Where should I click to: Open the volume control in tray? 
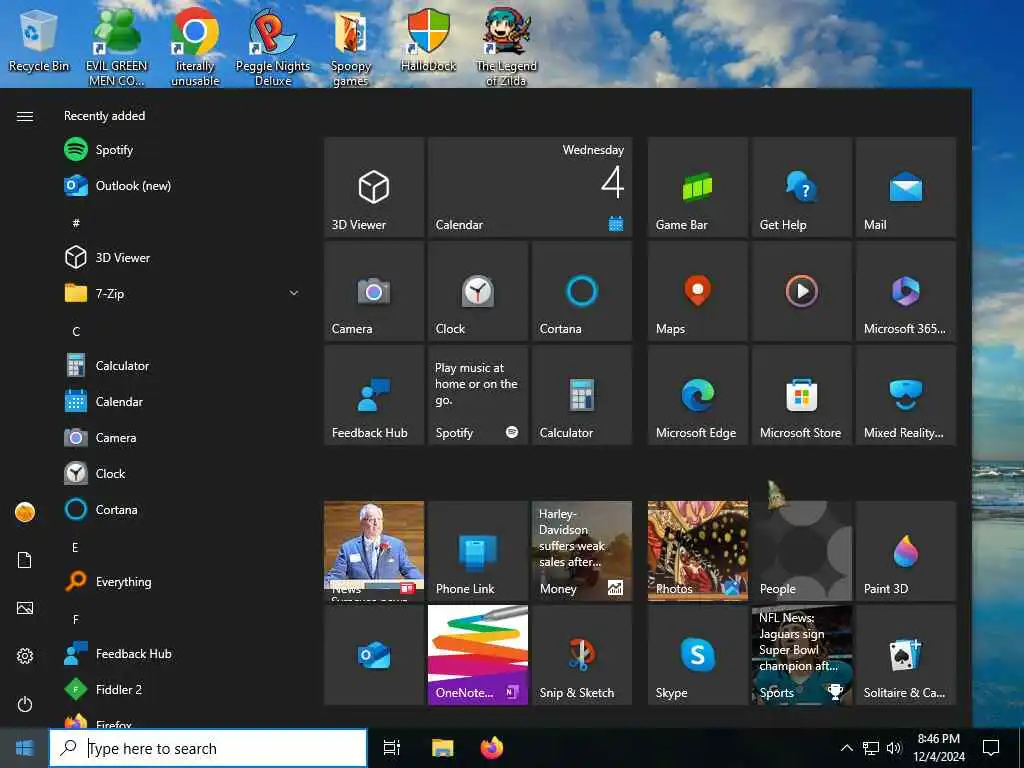(894, 748)
